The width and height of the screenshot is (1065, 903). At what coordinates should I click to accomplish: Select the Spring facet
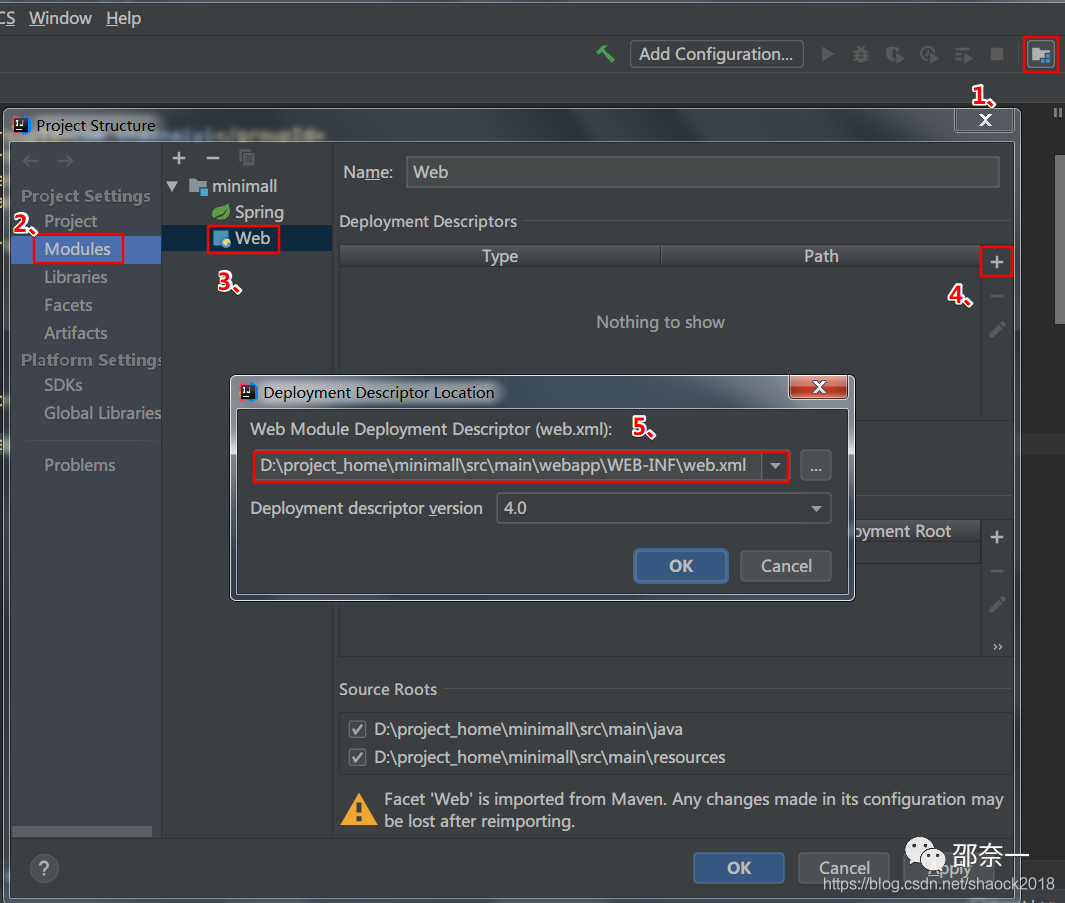tap(247, 212)
